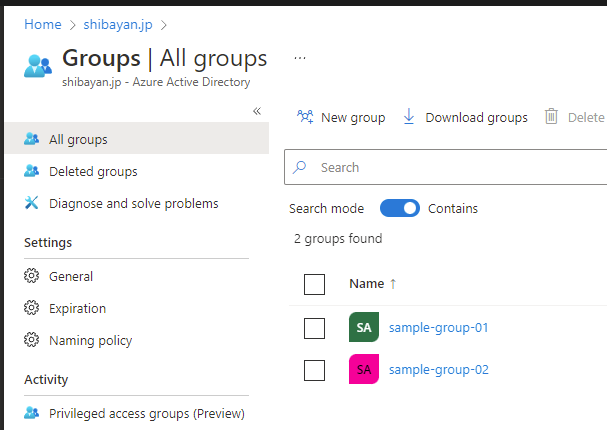607x430 pixels.
Task: Click 'shibayan.jp - Azure Active Directory' subtitle
Action: tap(156, 82)
